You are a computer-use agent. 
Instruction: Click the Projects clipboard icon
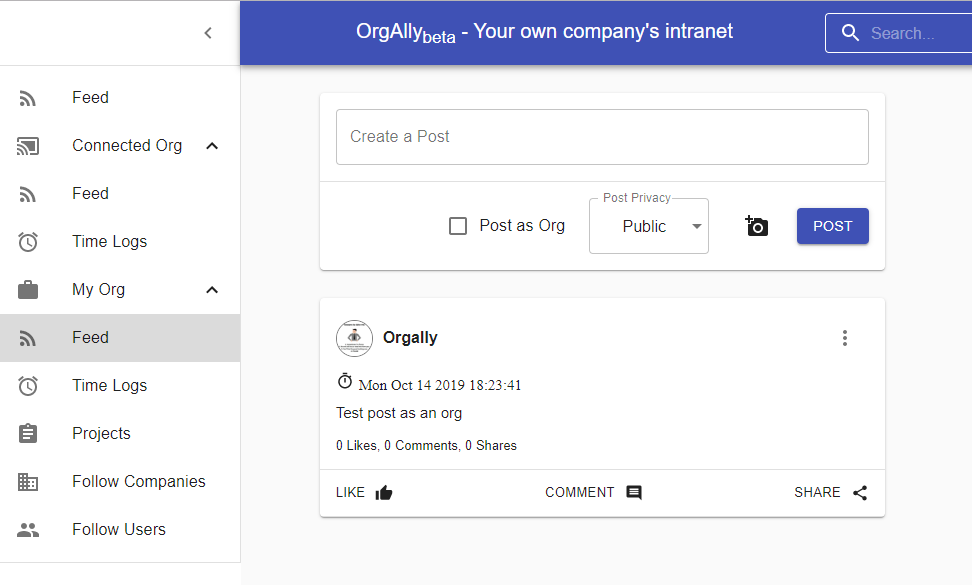(28, 433)
